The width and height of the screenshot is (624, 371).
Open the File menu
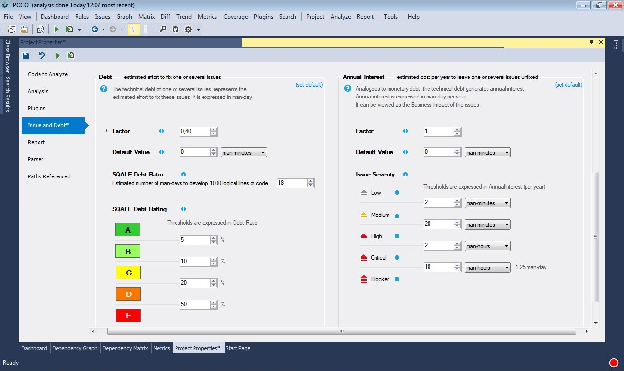point(8,17)
